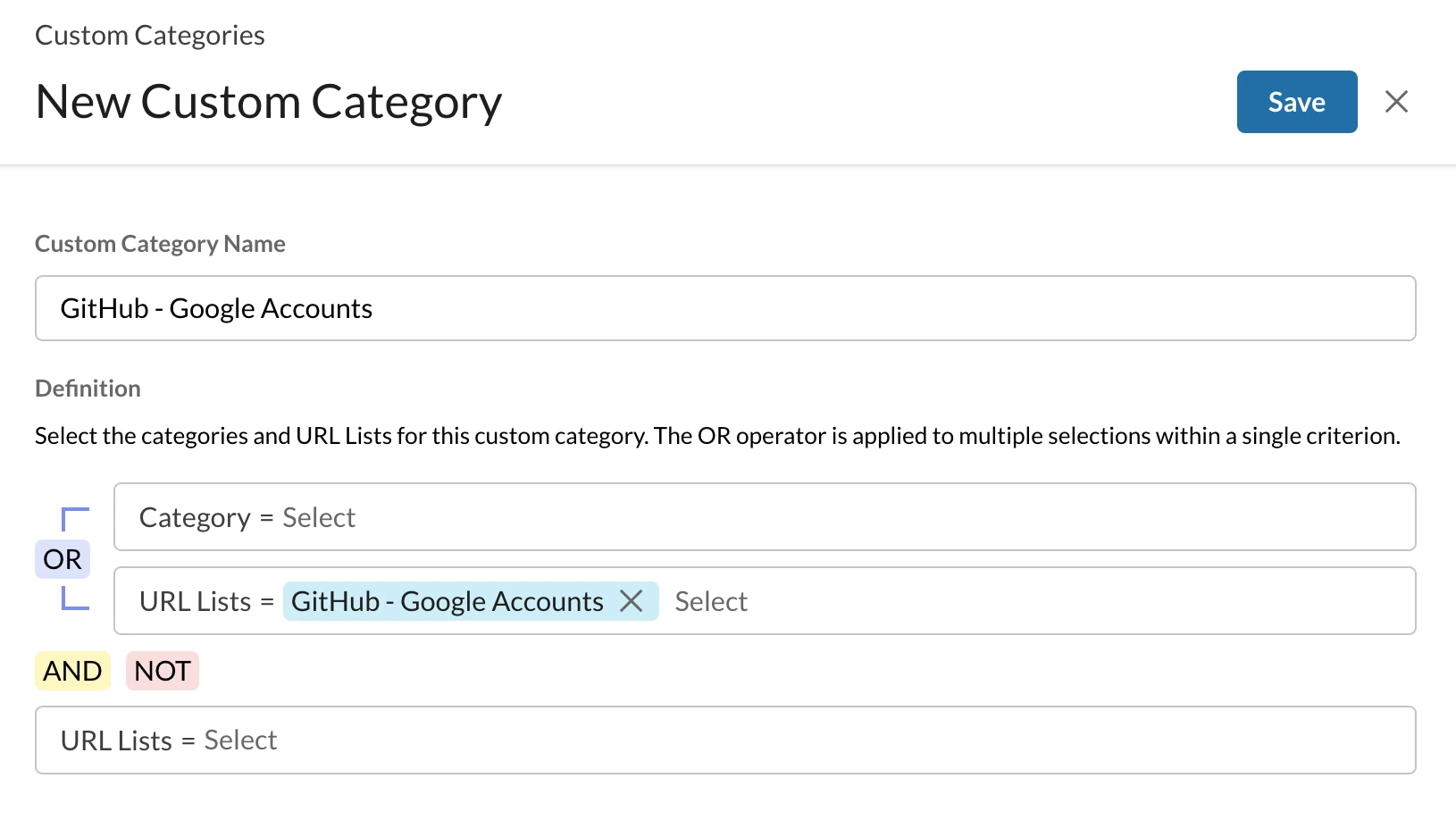Open the Custom Categories breadcrumb

[150, 36]
